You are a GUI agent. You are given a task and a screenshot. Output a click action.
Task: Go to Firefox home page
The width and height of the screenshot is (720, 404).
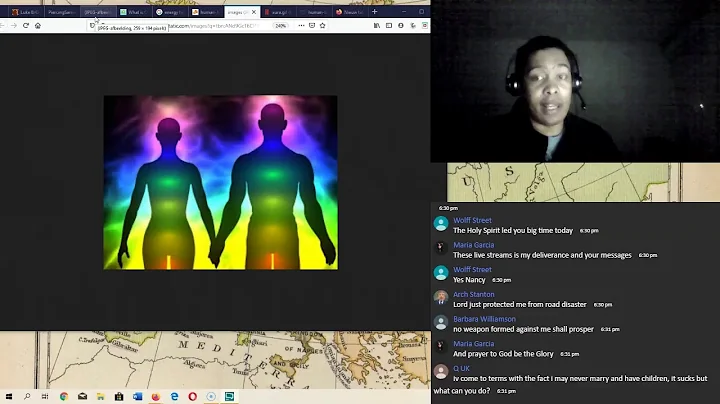click(x=38, y=26)
